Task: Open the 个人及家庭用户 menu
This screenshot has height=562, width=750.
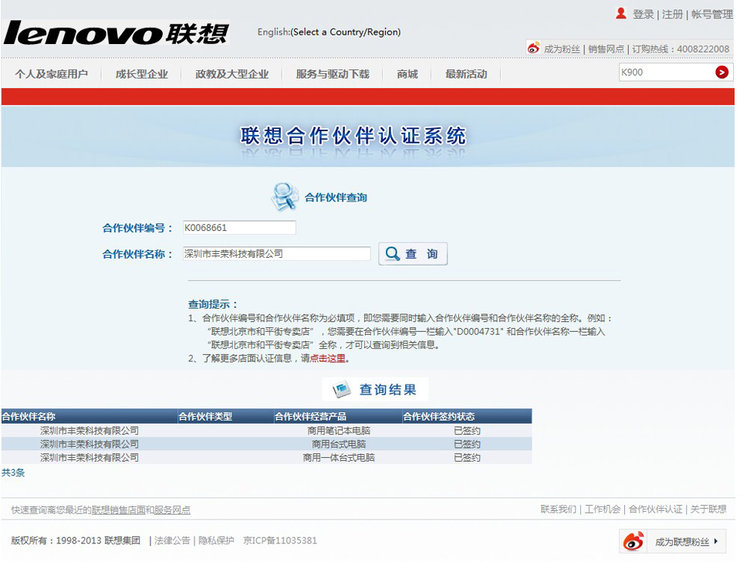Action: 51,74
